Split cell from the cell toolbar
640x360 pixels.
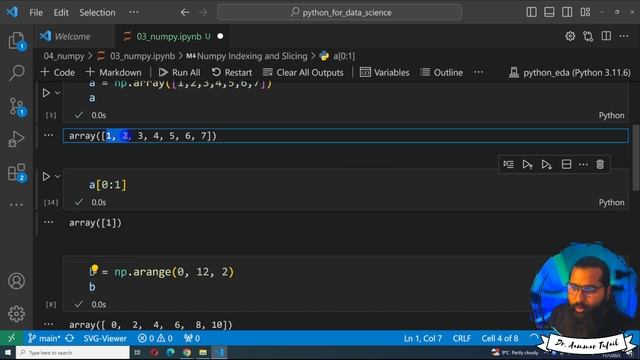pos(566,164)
